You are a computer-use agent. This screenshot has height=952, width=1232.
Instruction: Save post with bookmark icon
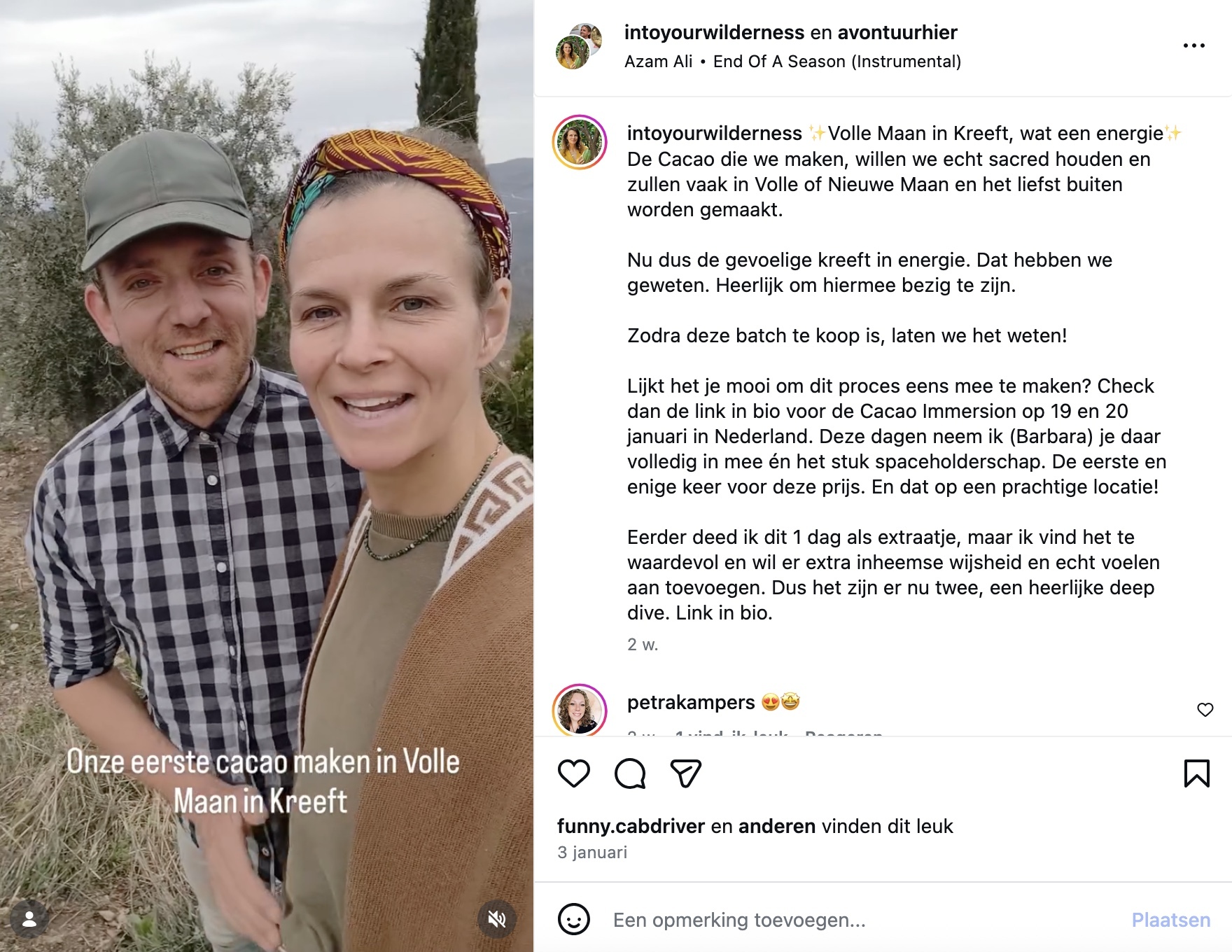point(1197,773)
